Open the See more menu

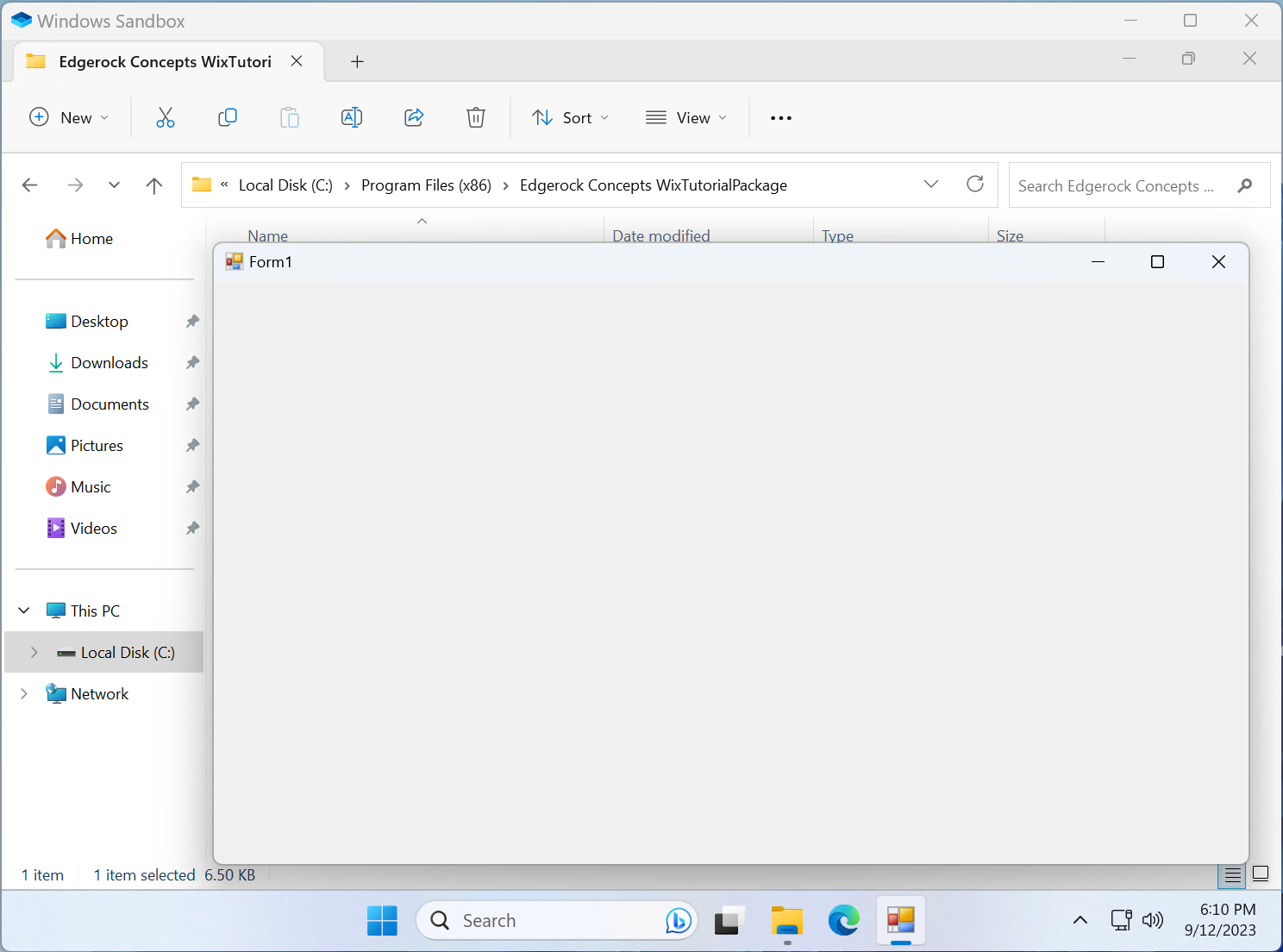pyautogui.click(x=779, y=117)
